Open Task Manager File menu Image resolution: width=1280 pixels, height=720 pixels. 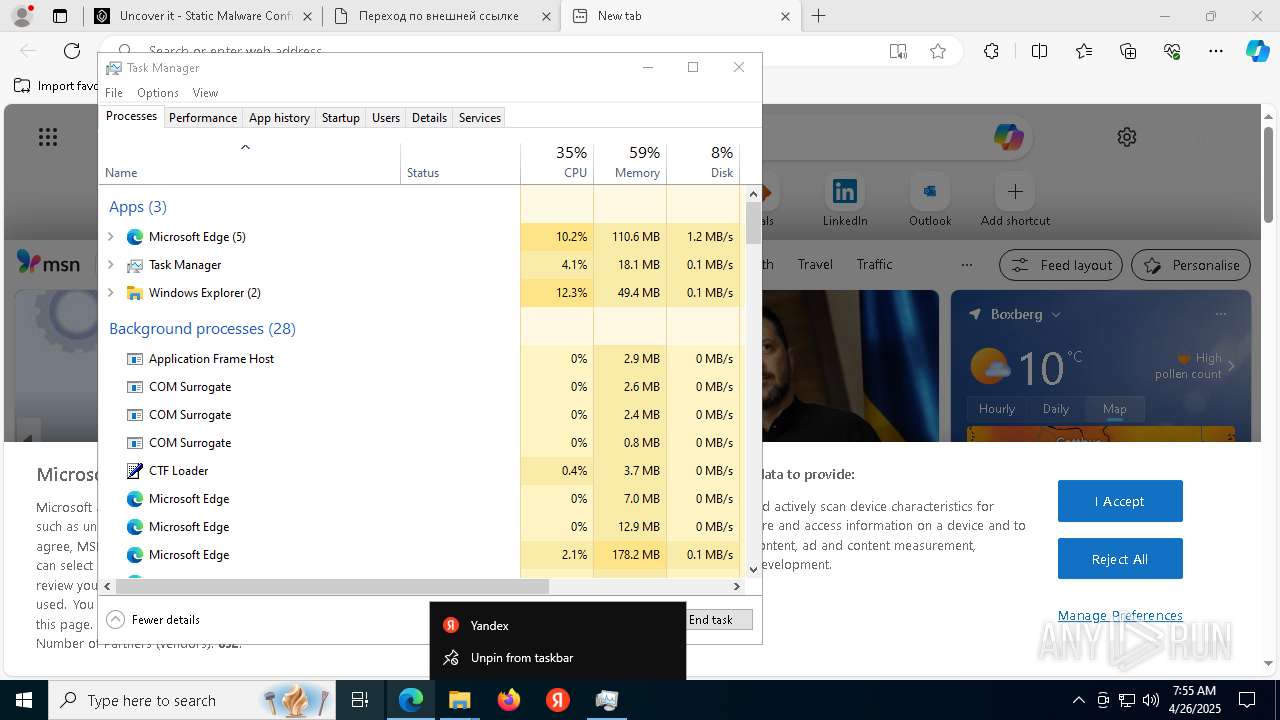[x=114, y=92]
